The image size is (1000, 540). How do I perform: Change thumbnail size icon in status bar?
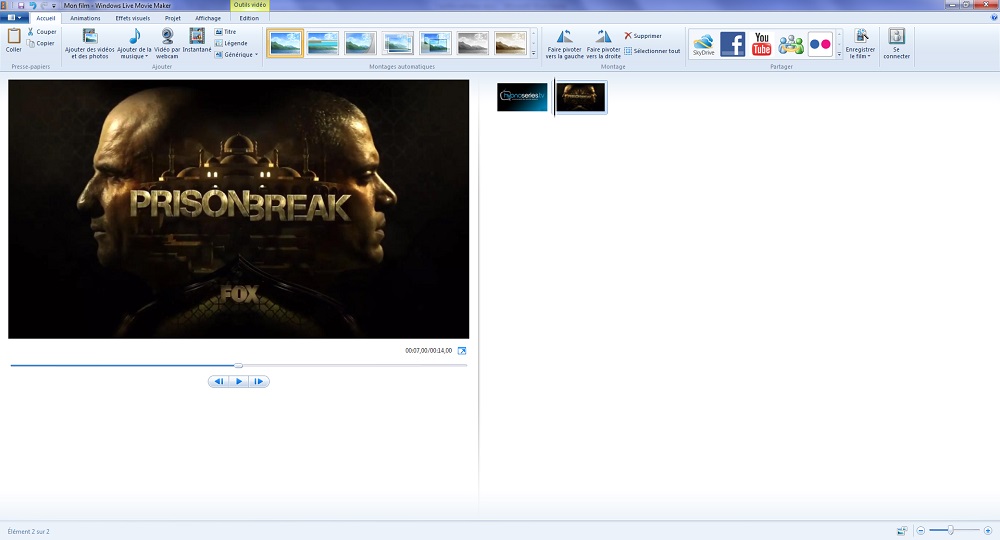point(902,530)
